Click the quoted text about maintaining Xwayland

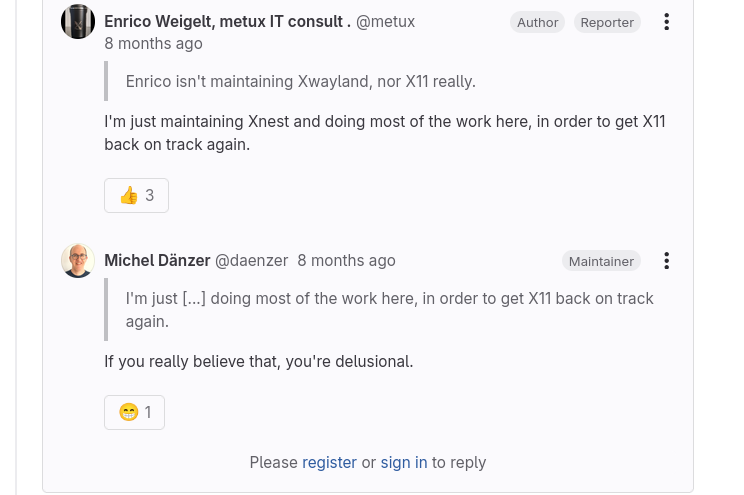(x=300, y=81)
